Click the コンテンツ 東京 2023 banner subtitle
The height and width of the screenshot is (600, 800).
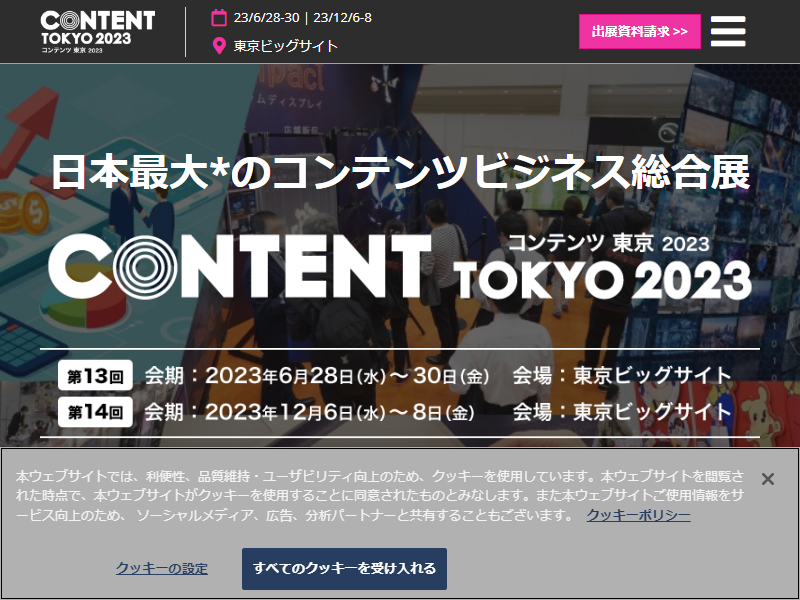[609, 243]
